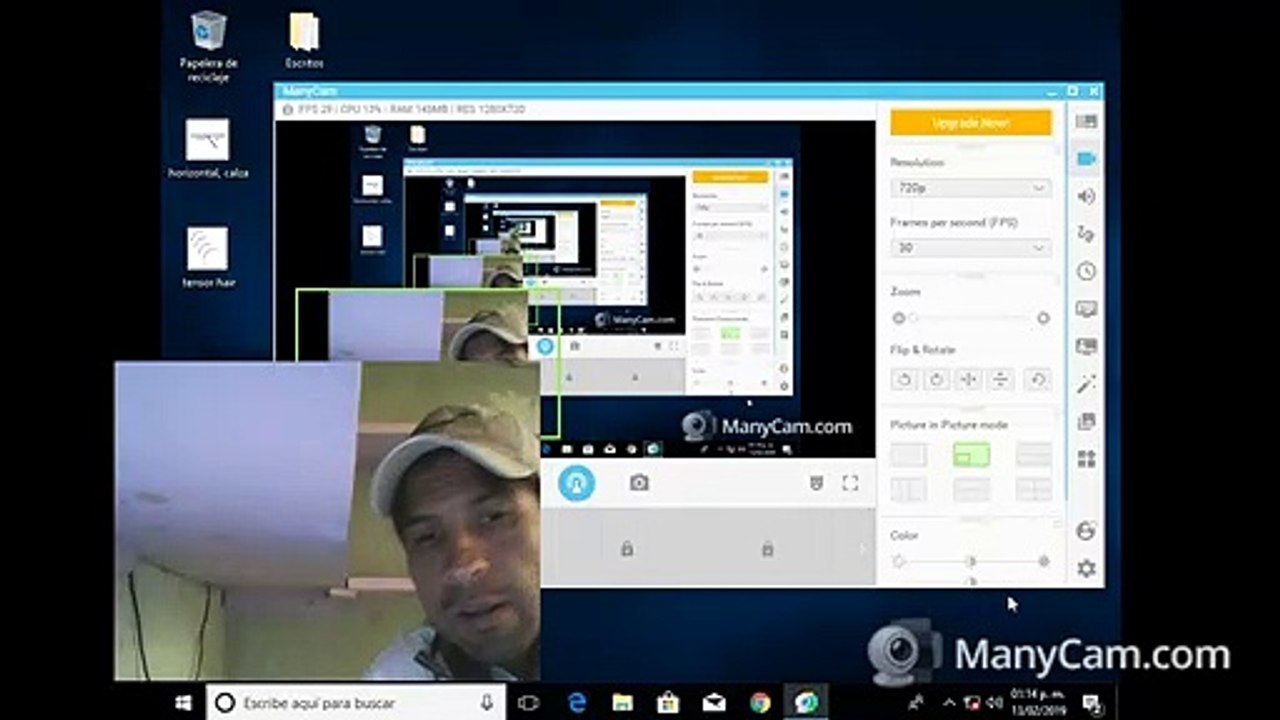The image size is (1280, 720).
Task: Toggle fullscreen preview icon
Action: [850, 483]
